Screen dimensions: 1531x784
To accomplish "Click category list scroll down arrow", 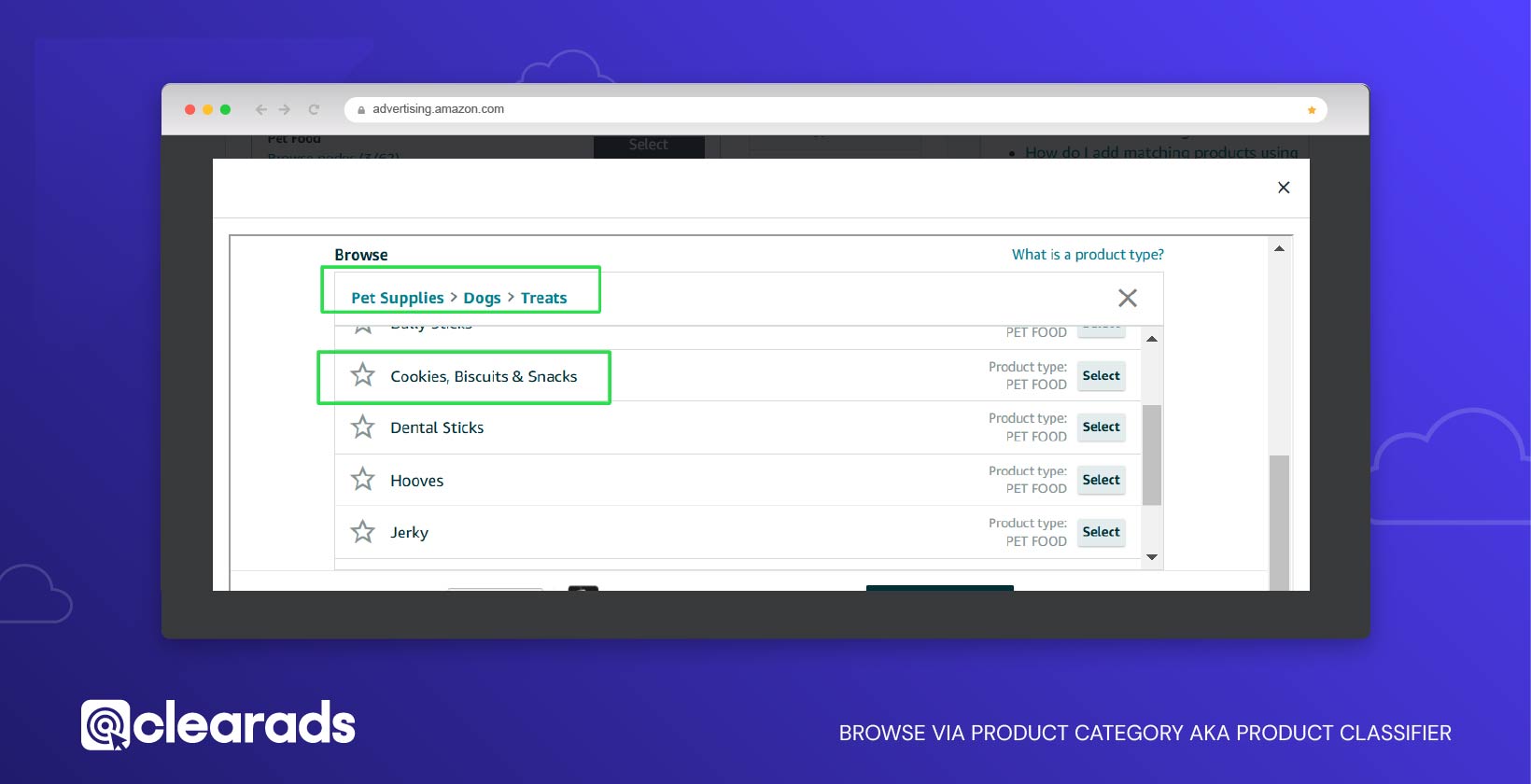I will point(1152,557).
